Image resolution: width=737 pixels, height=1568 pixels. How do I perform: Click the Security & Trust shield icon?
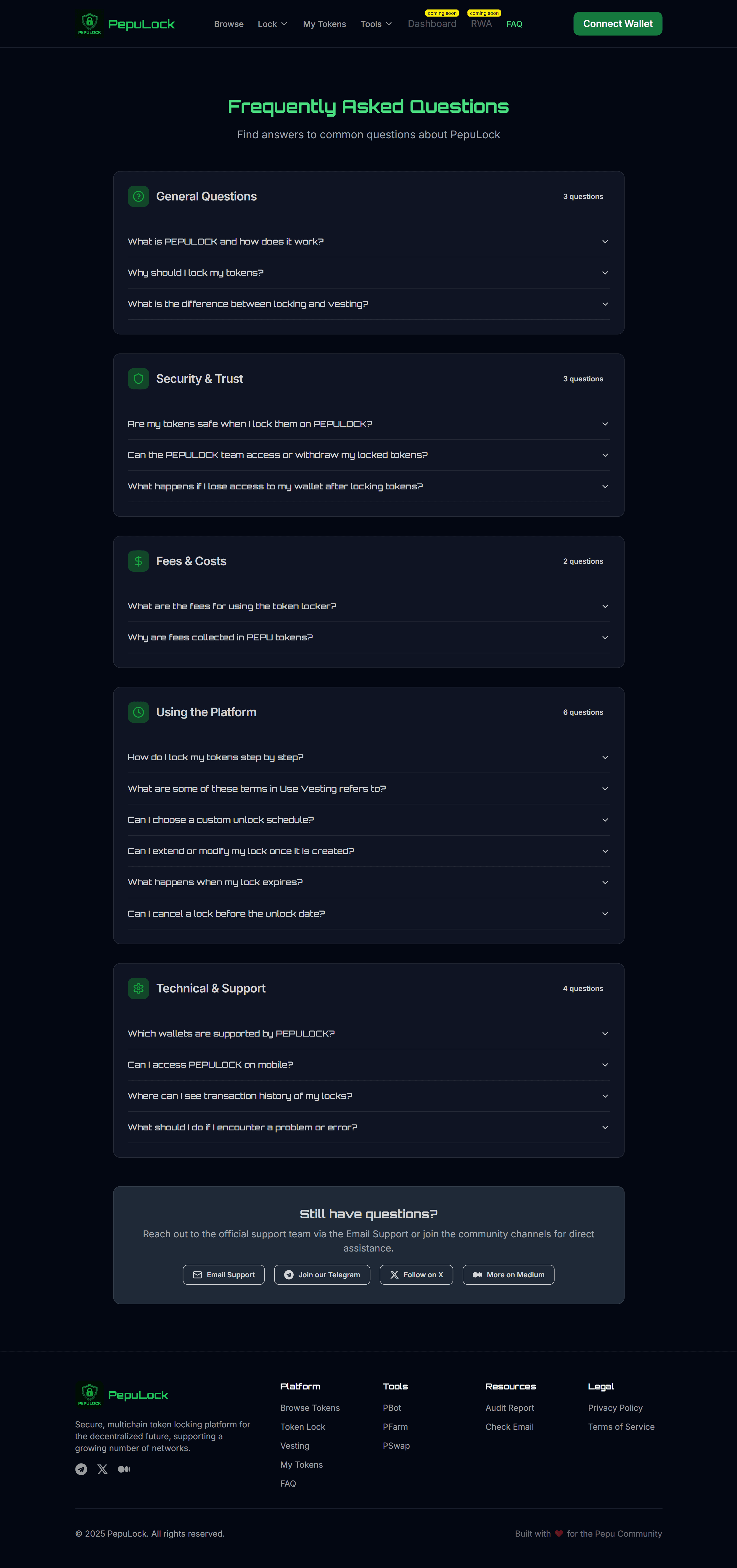coord(138,378)
